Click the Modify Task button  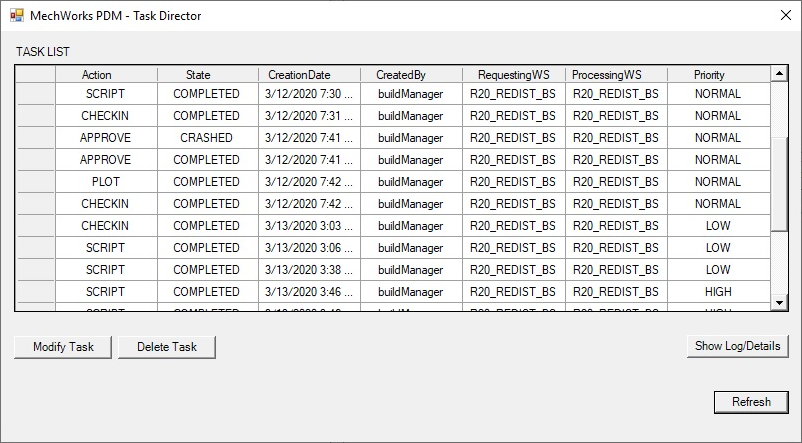(63, 347)
